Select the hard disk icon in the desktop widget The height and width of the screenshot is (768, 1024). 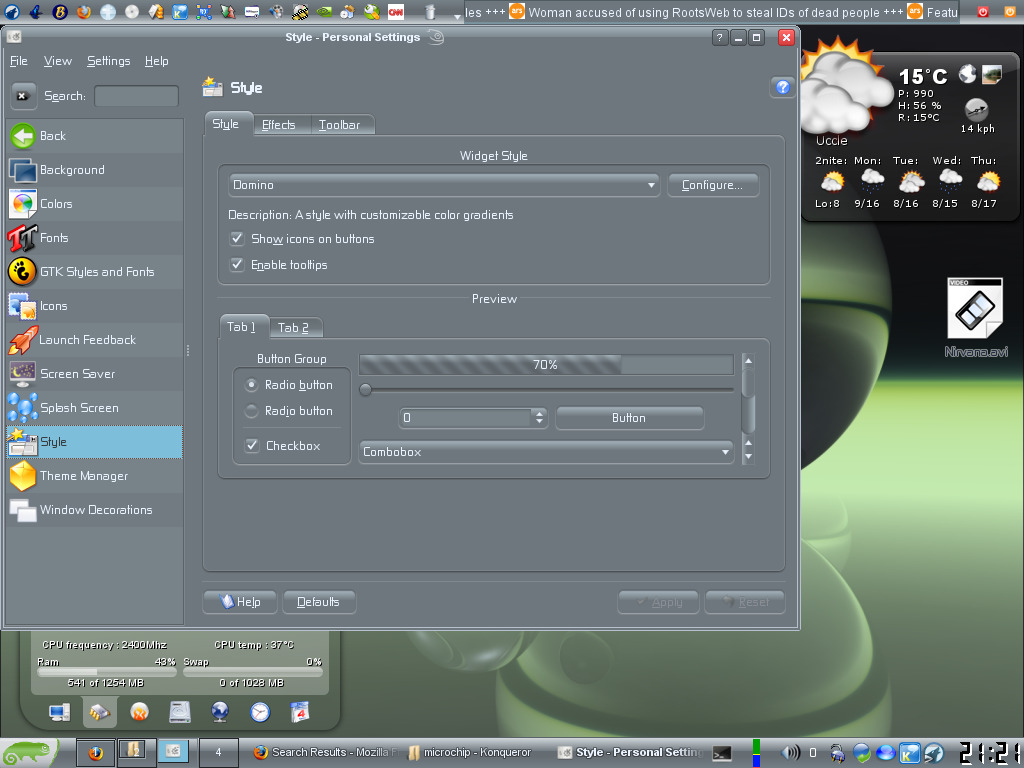tap(180, 712)
